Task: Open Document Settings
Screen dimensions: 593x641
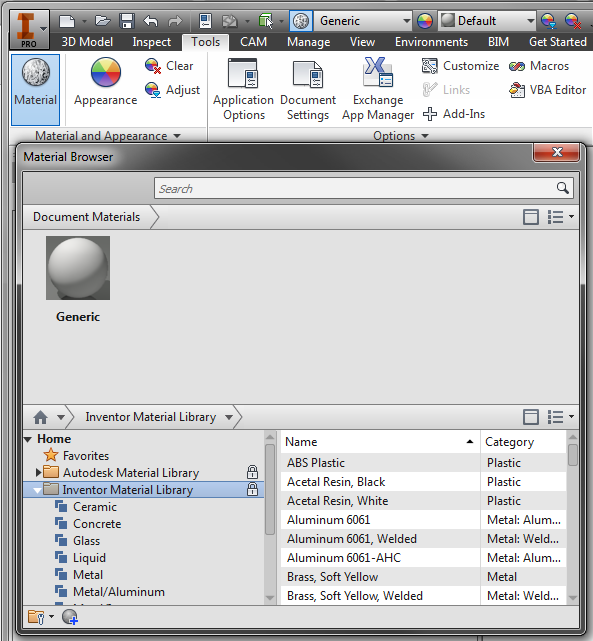Action: pyautogui.click(x=308, y=90)
